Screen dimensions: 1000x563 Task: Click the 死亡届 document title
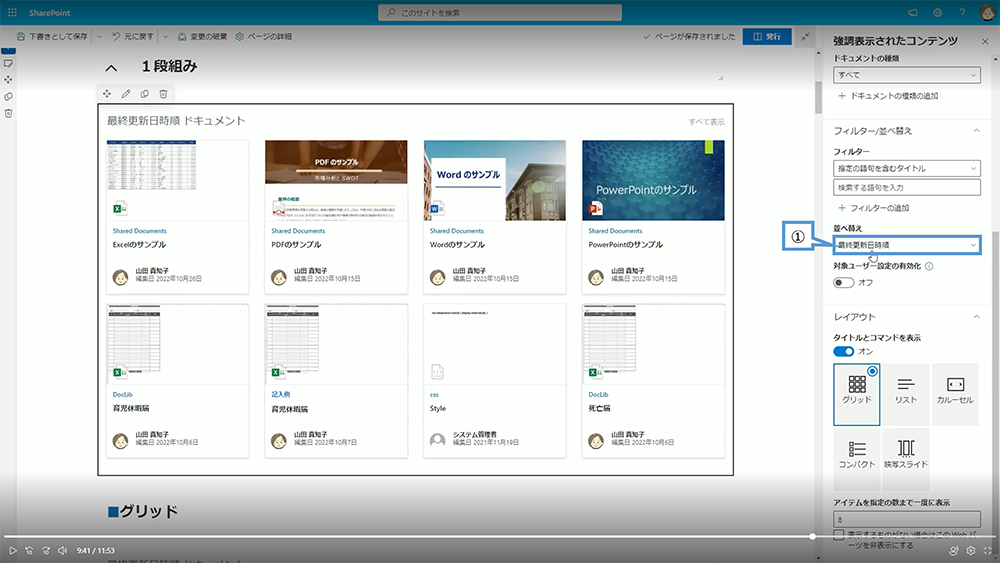tap(599, 408)
